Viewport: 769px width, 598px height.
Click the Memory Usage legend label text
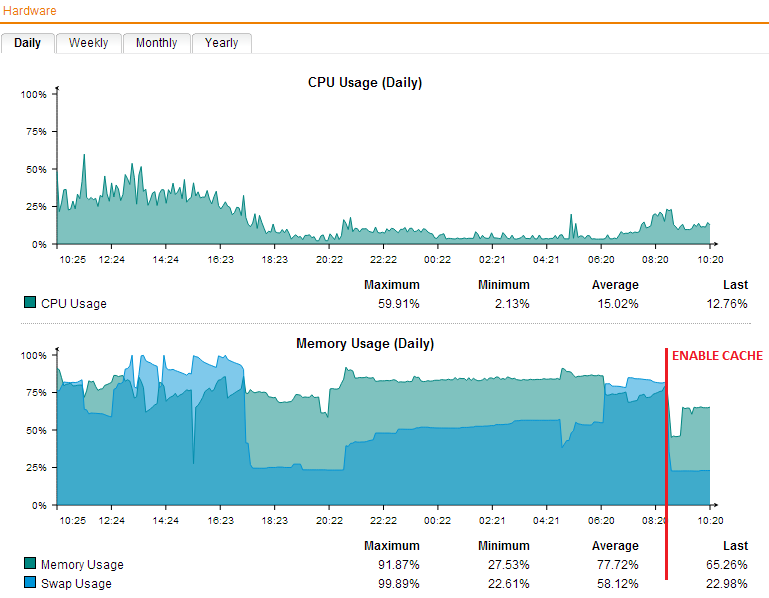[x=82, y=566]
